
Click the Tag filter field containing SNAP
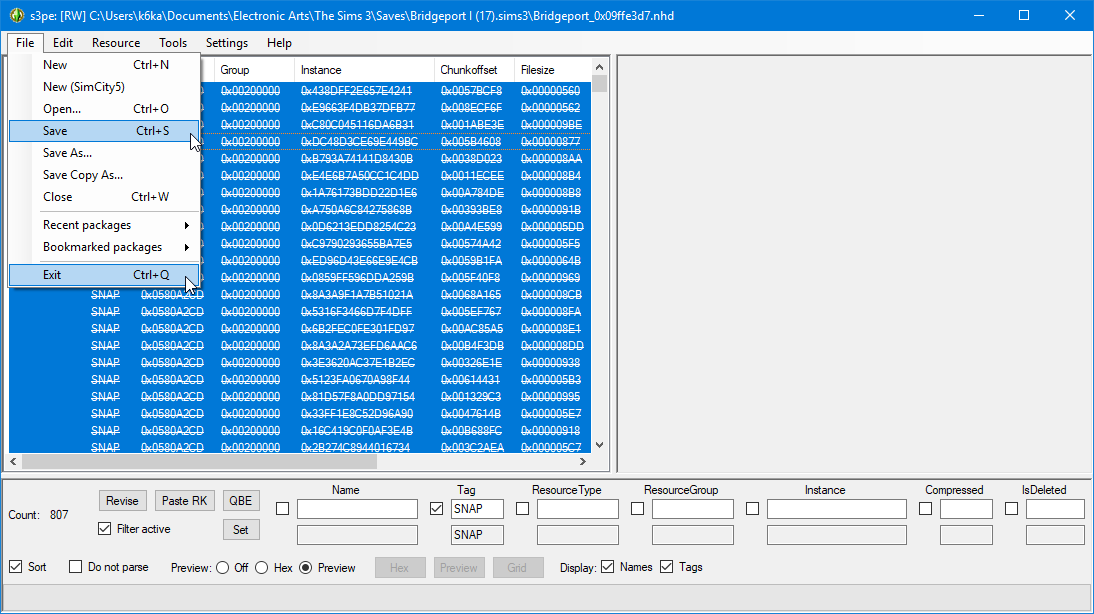click(x=477, y=509)
